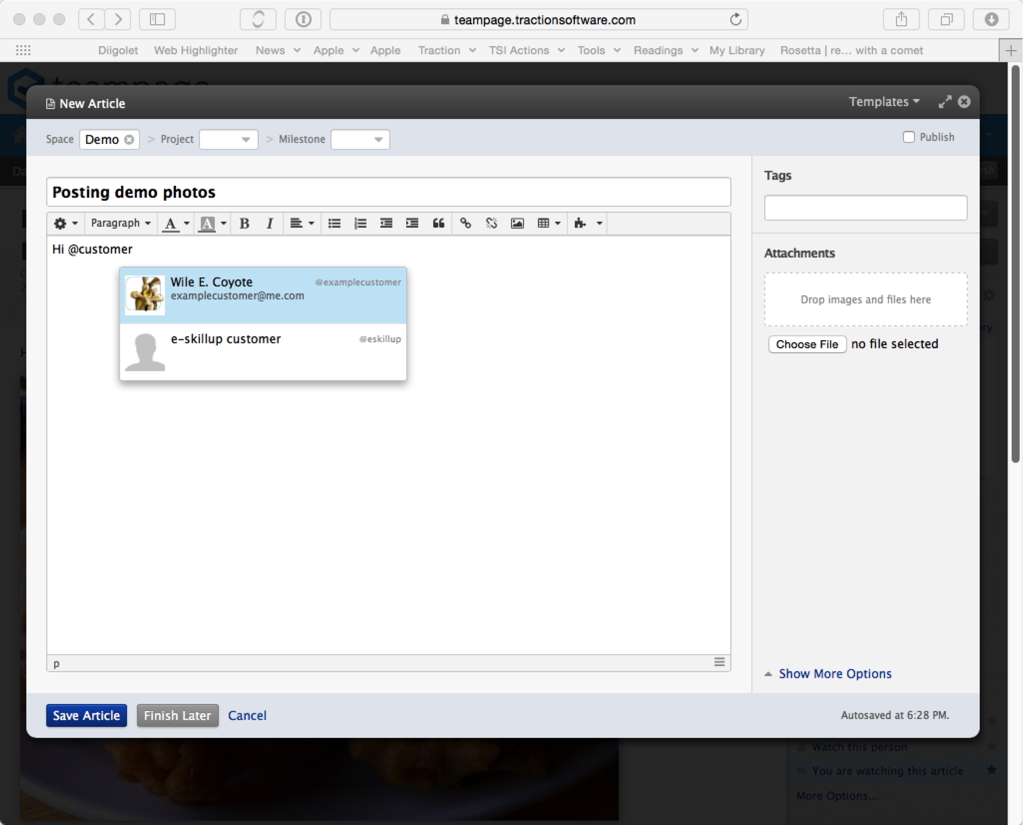The height and width of the screenshot is (825, 1024).
Task: Open the Templates menu
Action: coord(884,102)
